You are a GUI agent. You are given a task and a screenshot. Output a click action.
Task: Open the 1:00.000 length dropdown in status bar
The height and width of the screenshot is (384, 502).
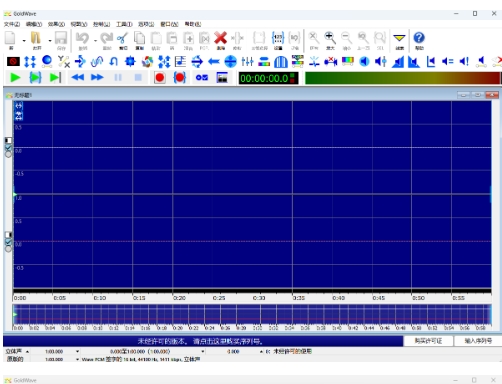tap(77, 351)
